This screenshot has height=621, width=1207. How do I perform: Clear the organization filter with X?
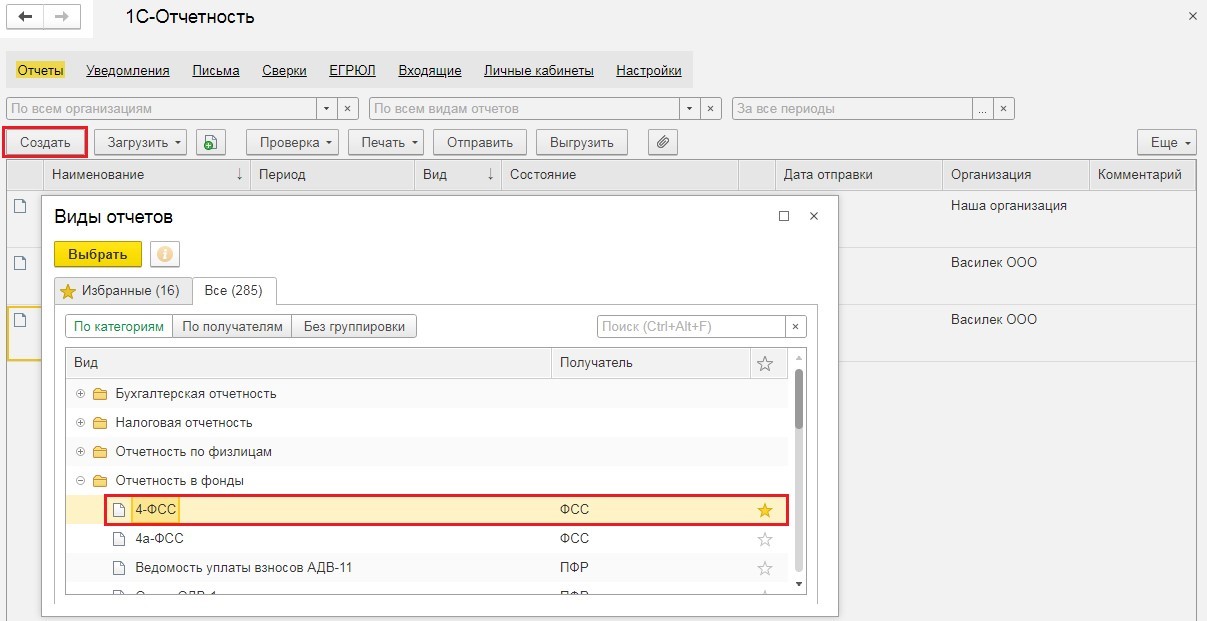(x=348, y=108)
